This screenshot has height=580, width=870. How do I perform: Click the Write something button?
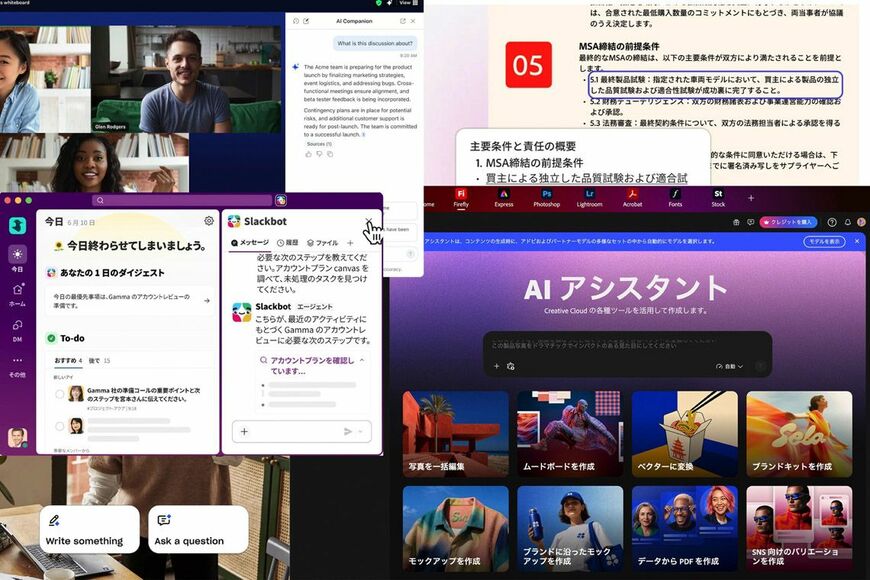(89, 529)
